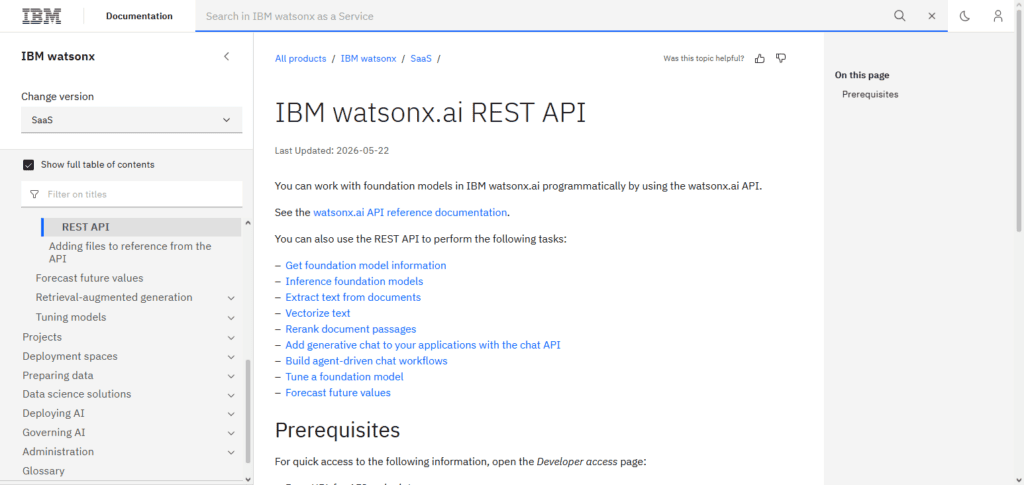Select Retrieval-augmented generation tree item
Image resolution: width=1024 pixels, height=485 pixels.
[114, 298]
